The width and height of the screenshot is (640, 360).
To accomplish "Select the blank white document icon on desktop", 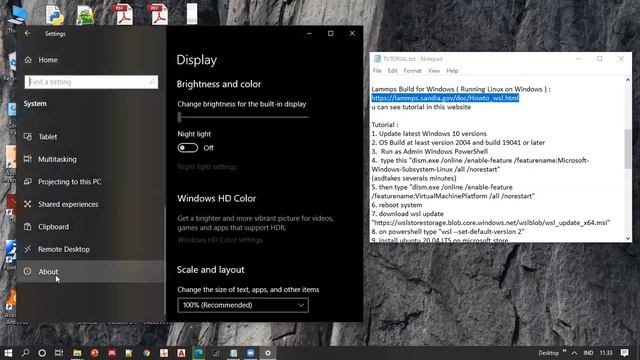I will (x=192, y=13).
